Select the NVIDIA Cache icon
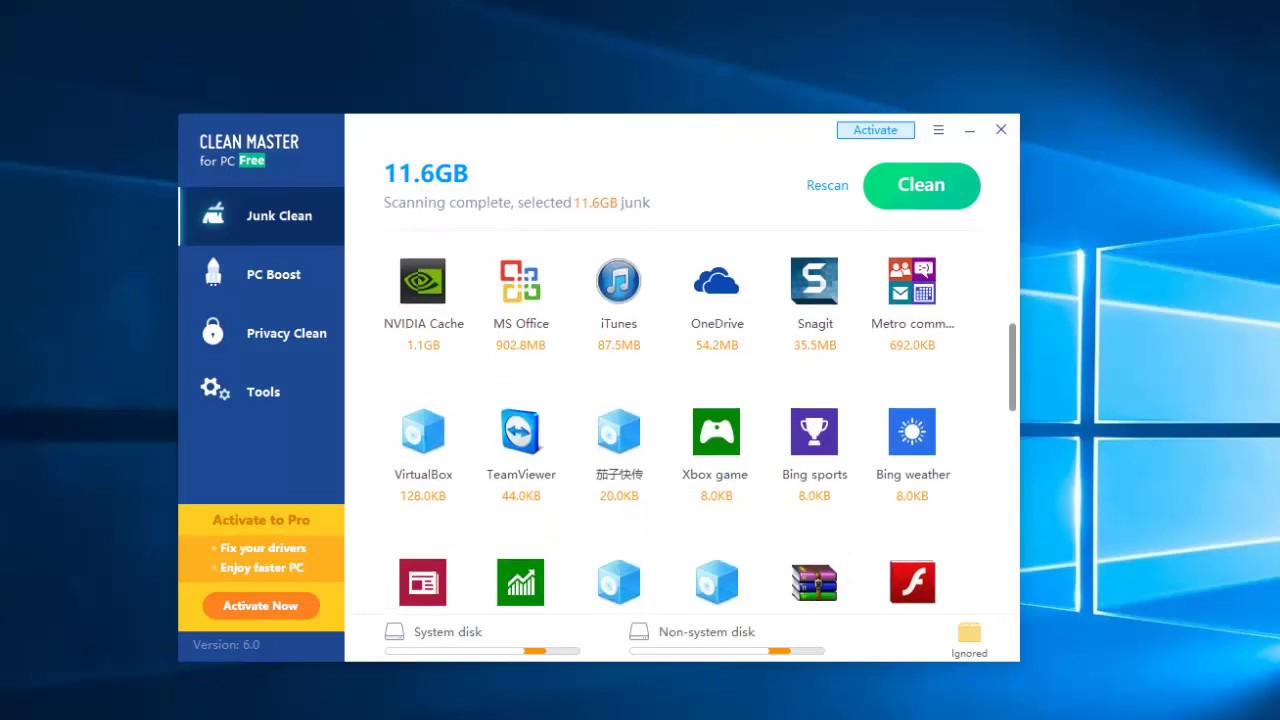Screen dimensions: 1280x720 click(x=422, y=281)
